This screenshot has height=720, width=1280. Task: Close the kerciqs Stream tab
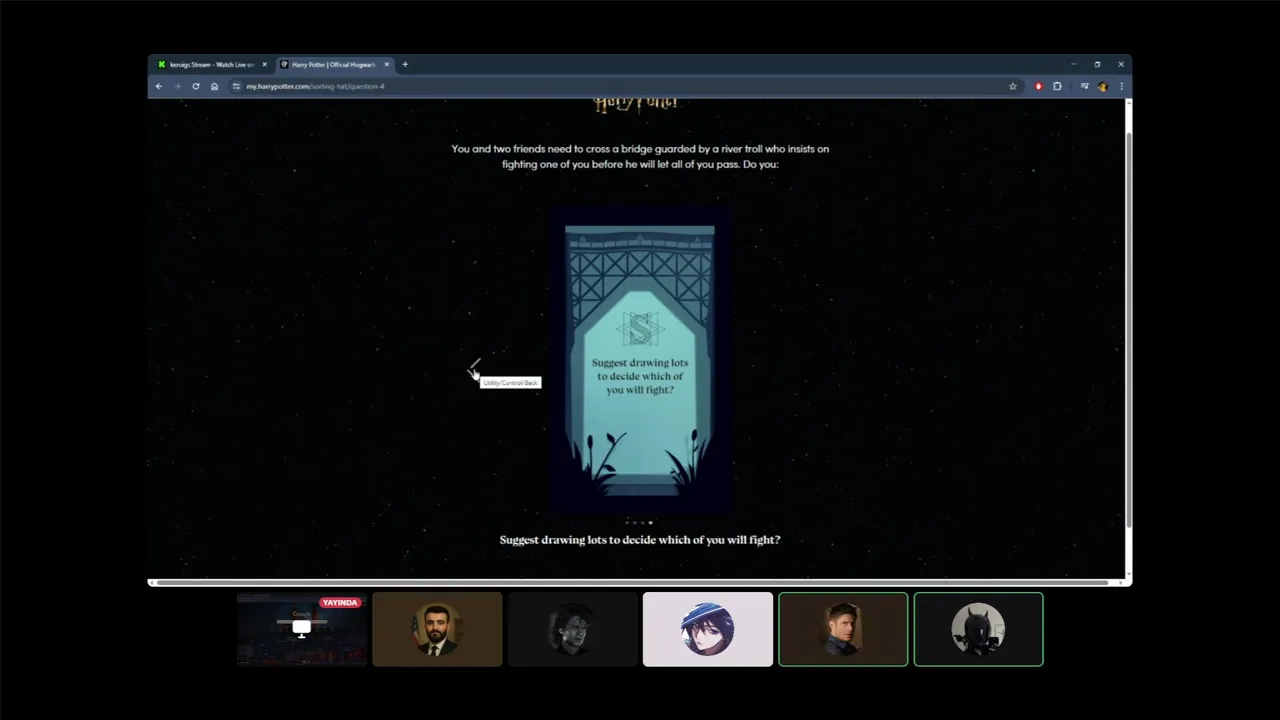click(x=264, y=64)
